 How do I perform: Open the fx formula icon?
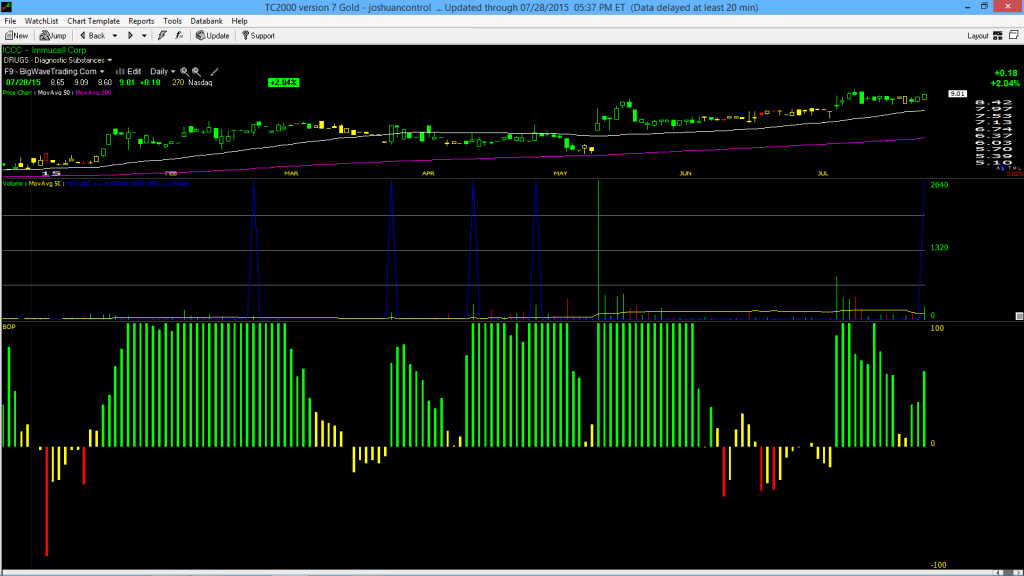179,36
